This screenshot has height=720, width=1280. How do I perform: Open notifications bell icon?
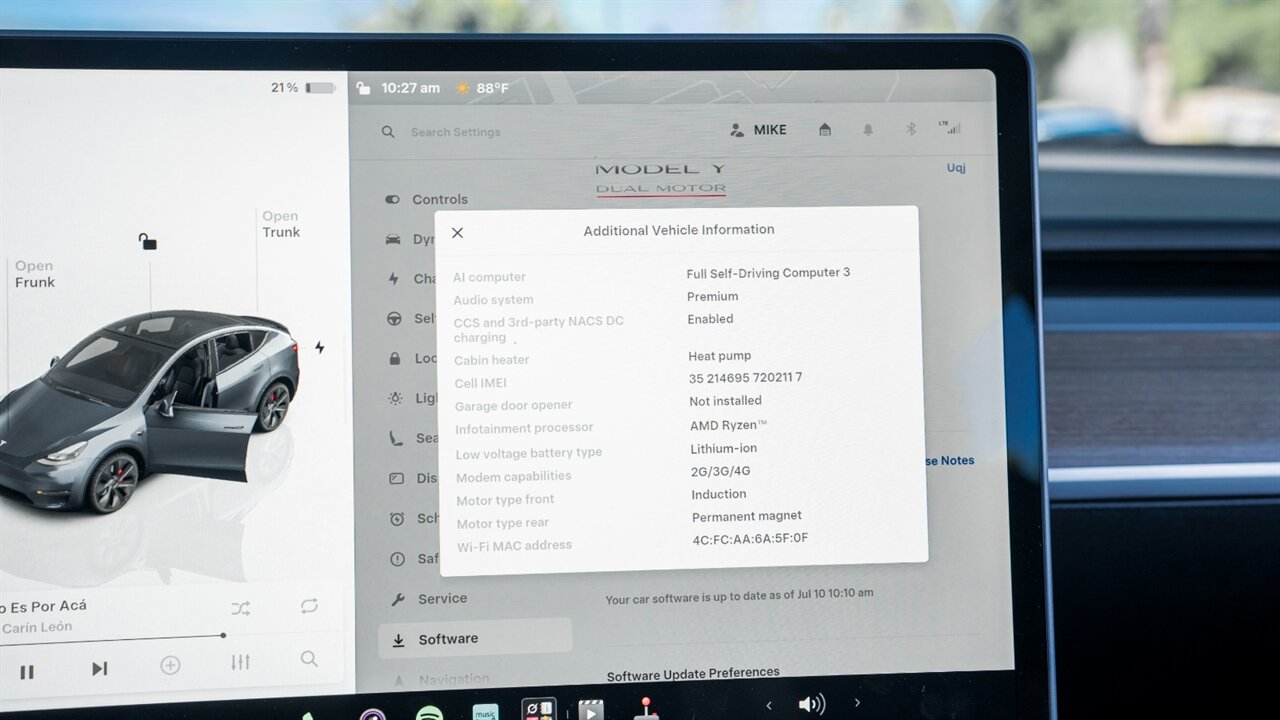868,130
